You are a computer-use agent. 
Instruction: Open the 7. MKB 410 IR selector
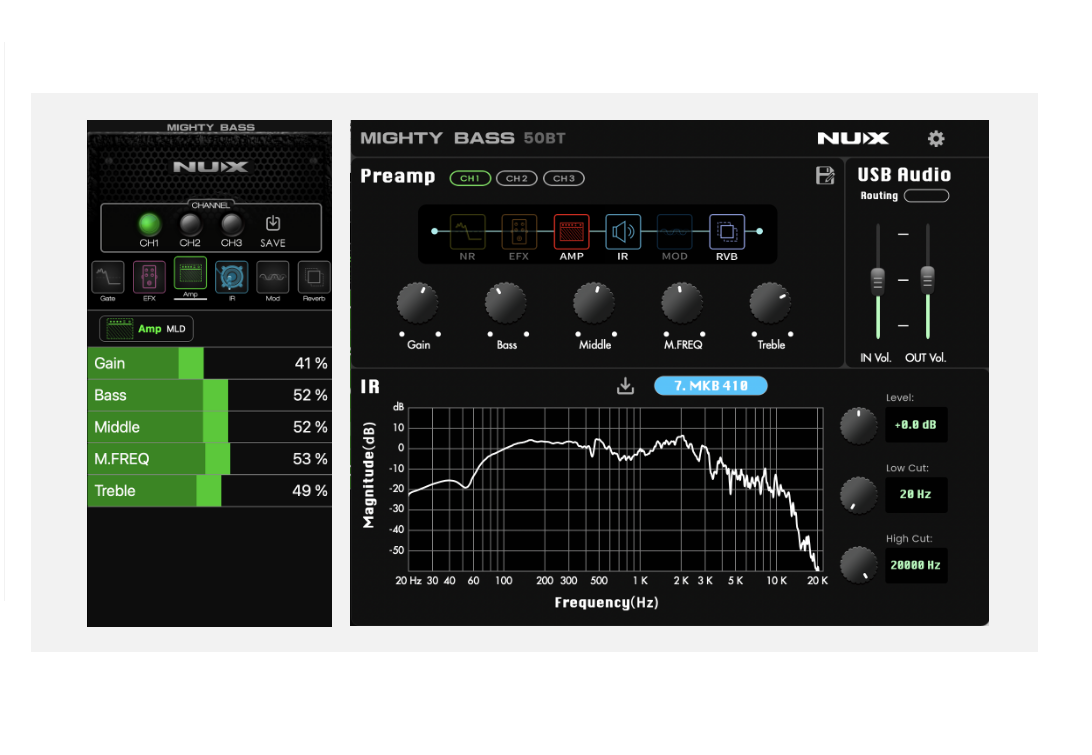711,386
